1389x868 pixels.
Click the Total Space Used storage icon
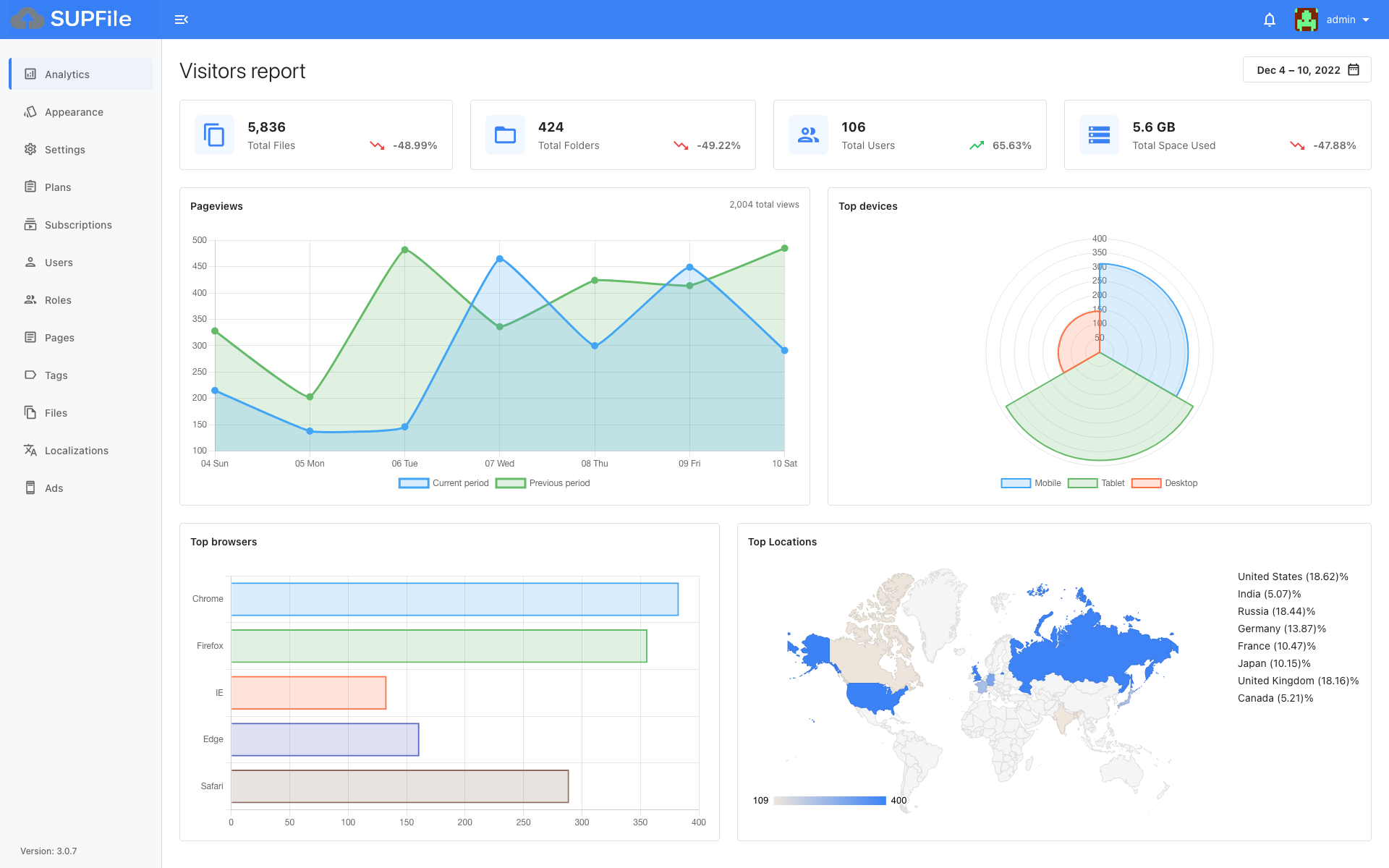(x=1099, y=135)
